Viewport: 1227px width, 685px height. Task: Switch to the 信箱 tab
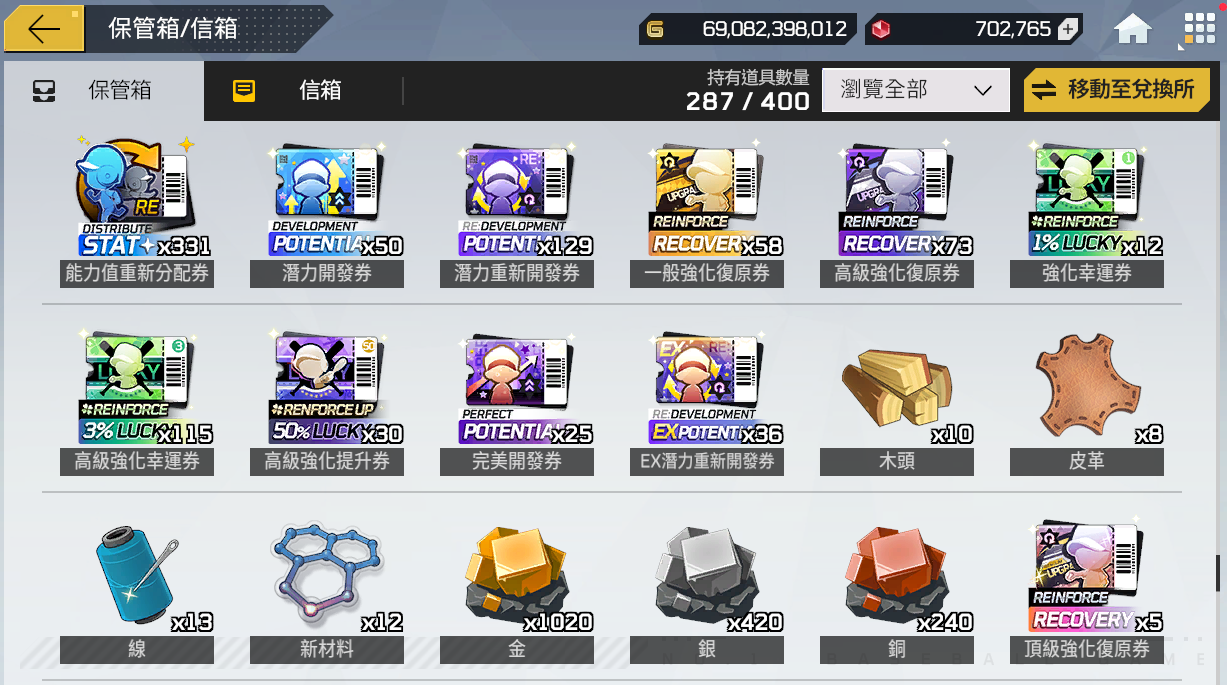[x=305, y=91]
